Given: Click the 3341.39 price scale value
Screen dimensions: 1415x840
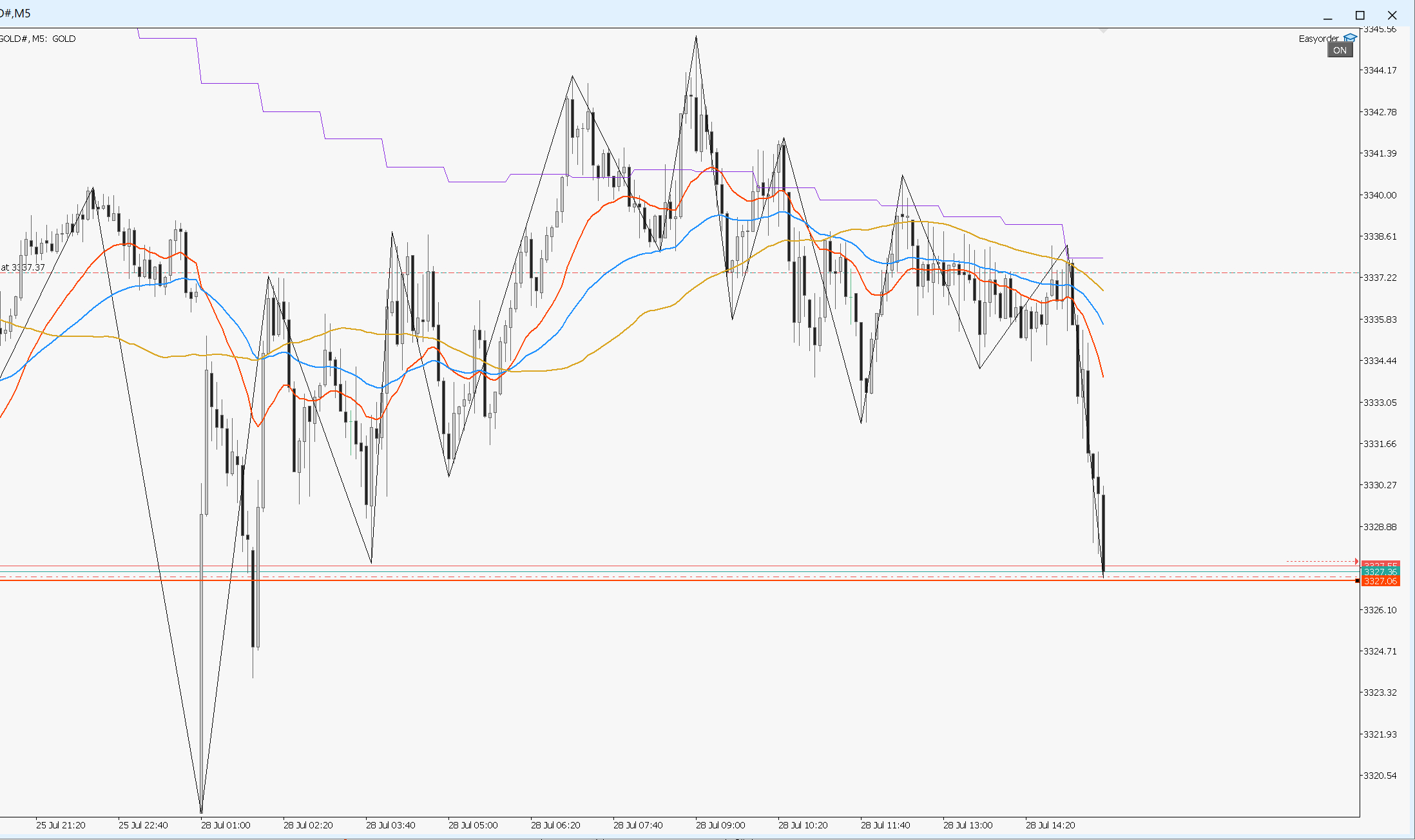Looking at the screenshot, I should tap(1380, 153).
